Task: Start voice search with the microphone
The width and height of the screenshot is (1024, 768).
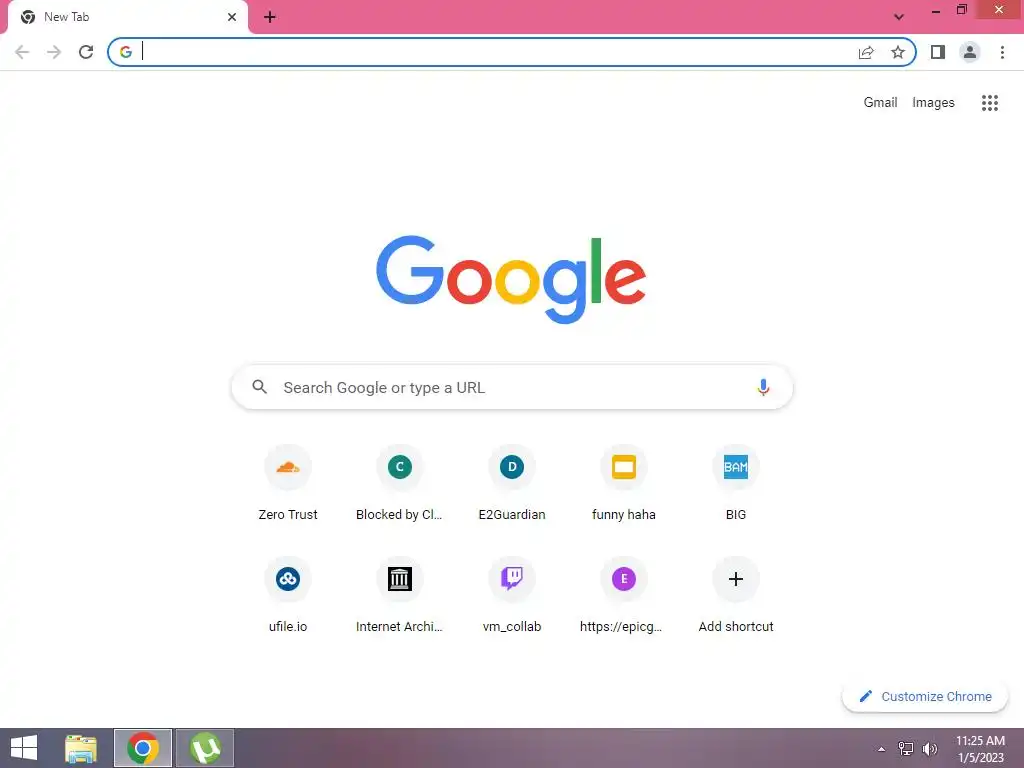Action: pyautogui.click(x=763, y=387)
